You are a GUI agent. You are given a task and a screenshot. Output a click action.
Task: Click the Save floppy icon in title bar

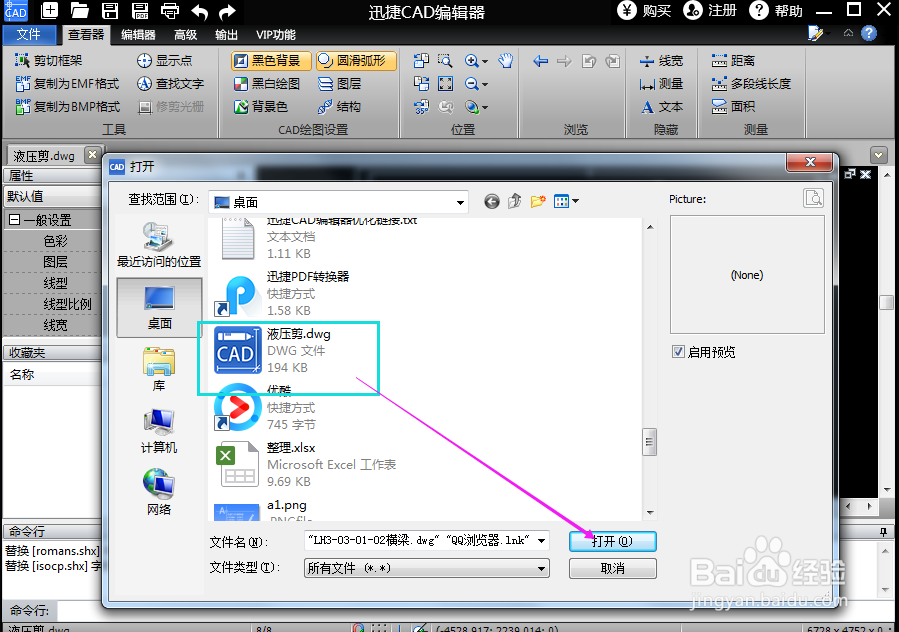click(110, 10)
